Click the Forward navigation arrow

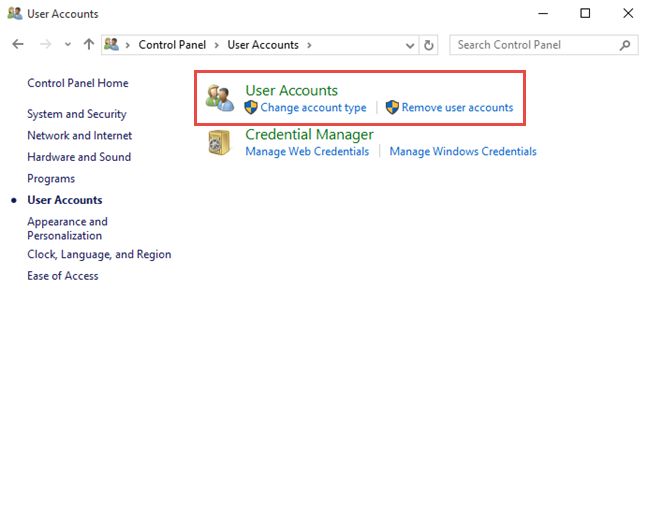click(45, 44)
